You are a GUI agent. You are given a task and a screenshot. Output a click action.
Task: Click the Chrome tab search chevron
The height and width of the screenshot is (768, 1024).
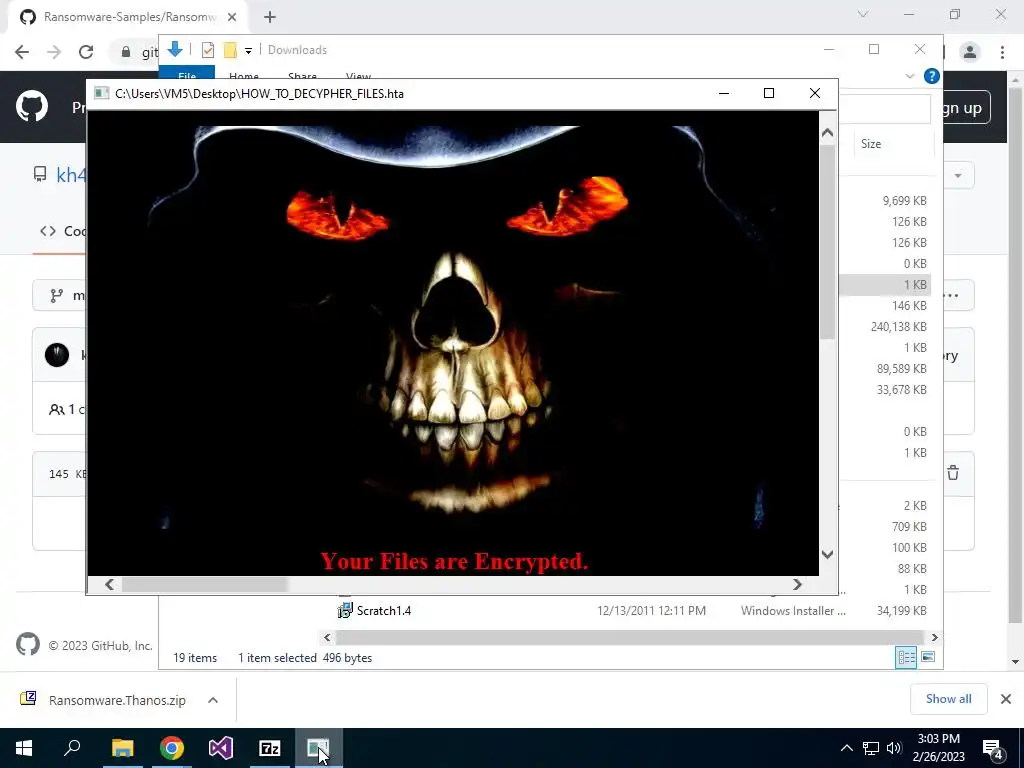[863, 14]
